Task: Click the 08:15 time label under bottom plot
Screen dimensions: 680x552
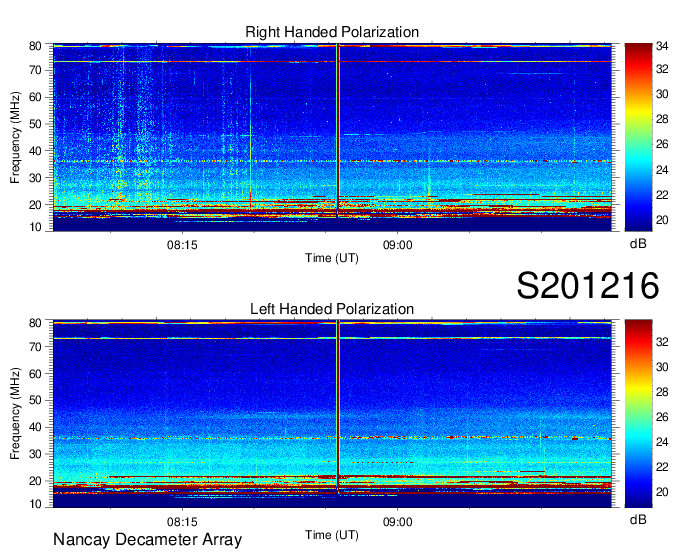Action: (182, 522)
